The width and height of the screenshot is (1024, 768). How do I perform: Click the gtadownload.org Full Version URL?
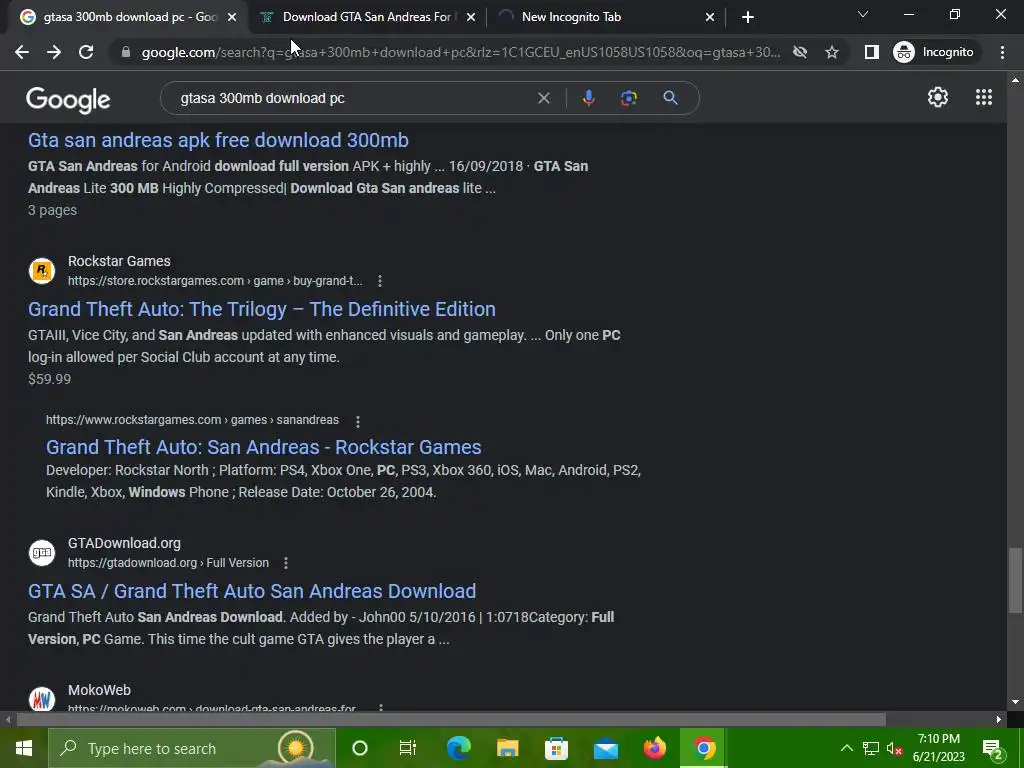(x=168, y=563)
